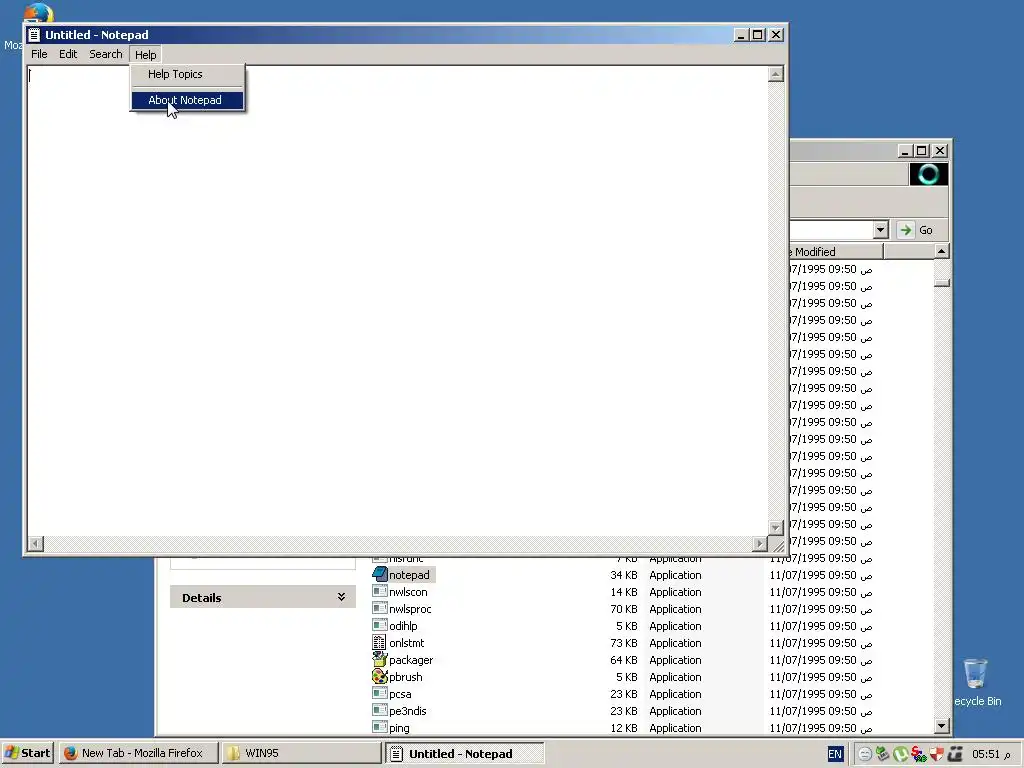The width and height of the screenshot is (1024, 768).
Task: Click the up arrow of Explorer's file list scrollbar
Action: (941, 251)
